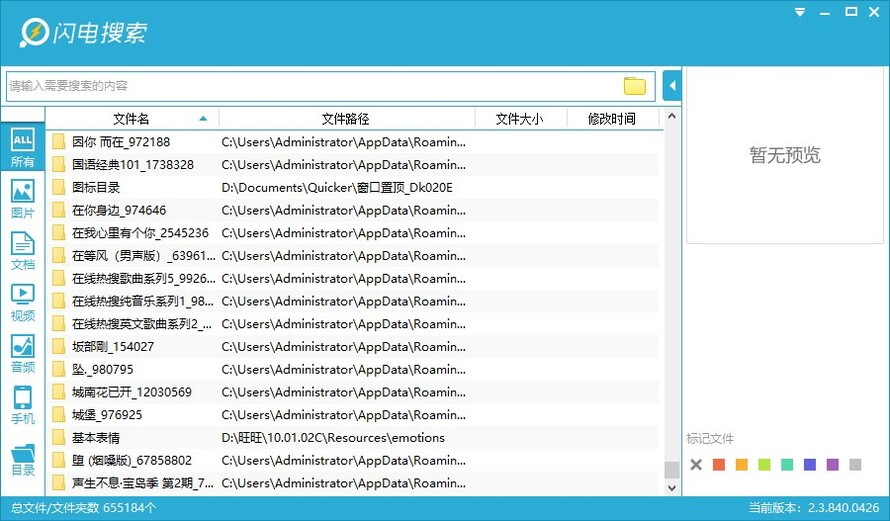
Task: Show the 视频 video files category
Action: (x=23, y=302)
